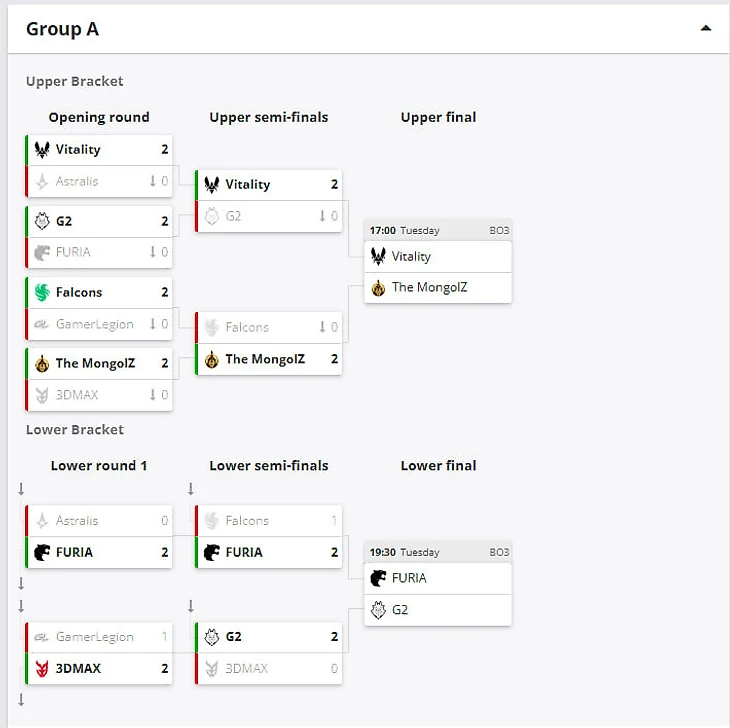
Task: Collapse the Group A section arrow
Action: point(706,29)
